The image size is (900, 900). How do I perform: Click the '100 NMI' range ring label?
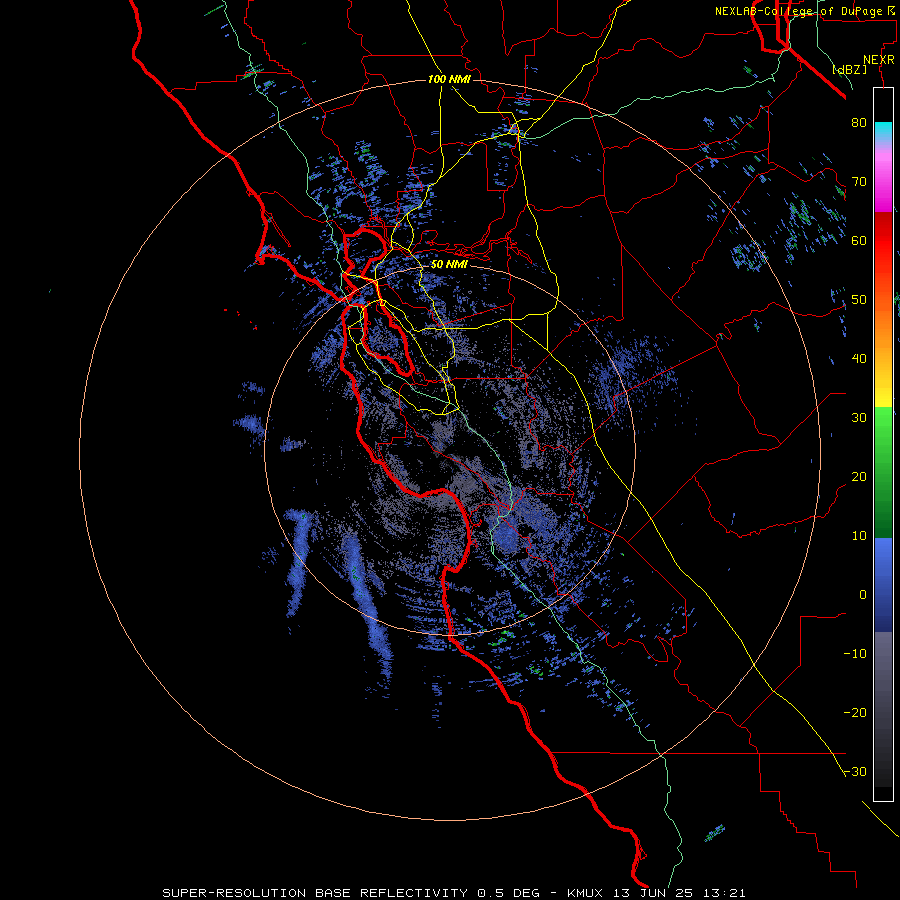click(x=449, y=79)
